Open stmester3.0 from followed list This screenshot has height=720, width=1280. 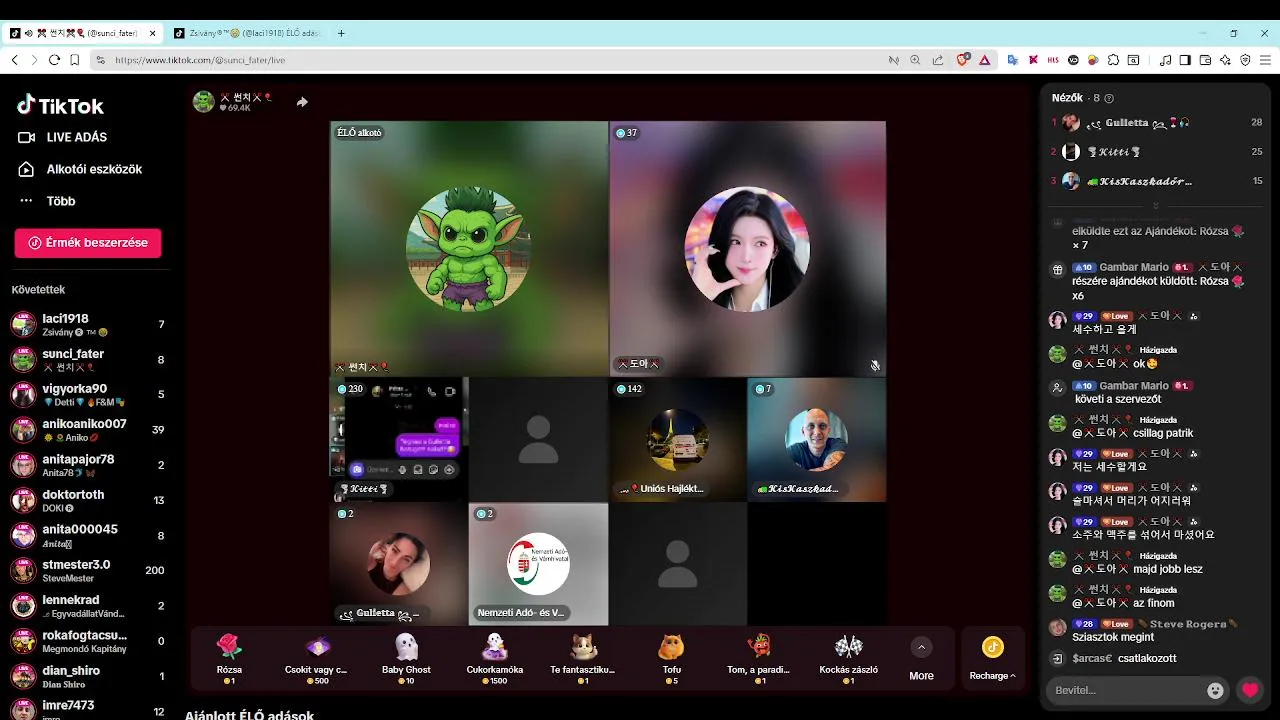click(88, 570)
